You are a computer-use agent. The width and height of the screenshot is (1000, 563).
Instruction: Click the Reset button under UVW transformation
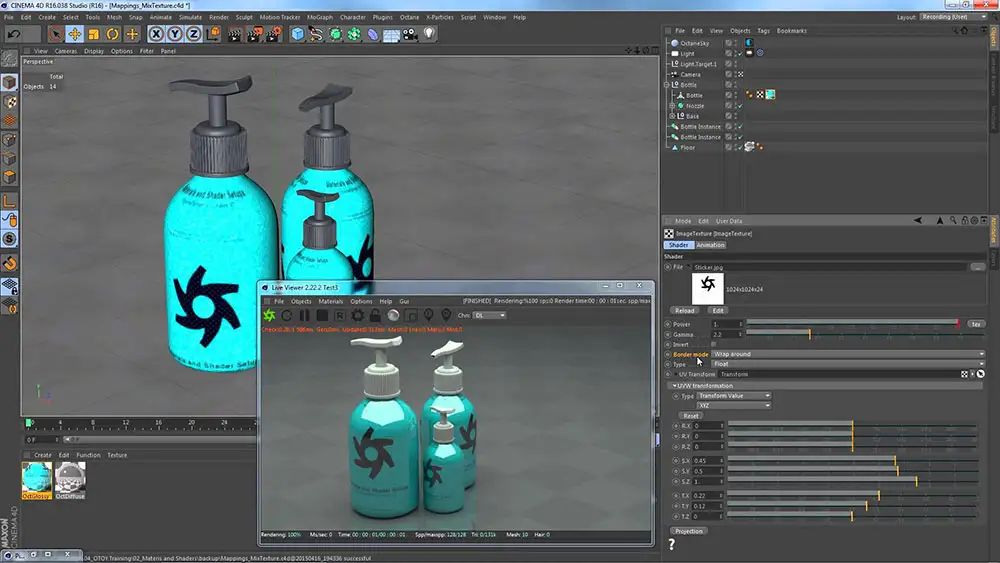pyautogui.click(x=691, y=416)
